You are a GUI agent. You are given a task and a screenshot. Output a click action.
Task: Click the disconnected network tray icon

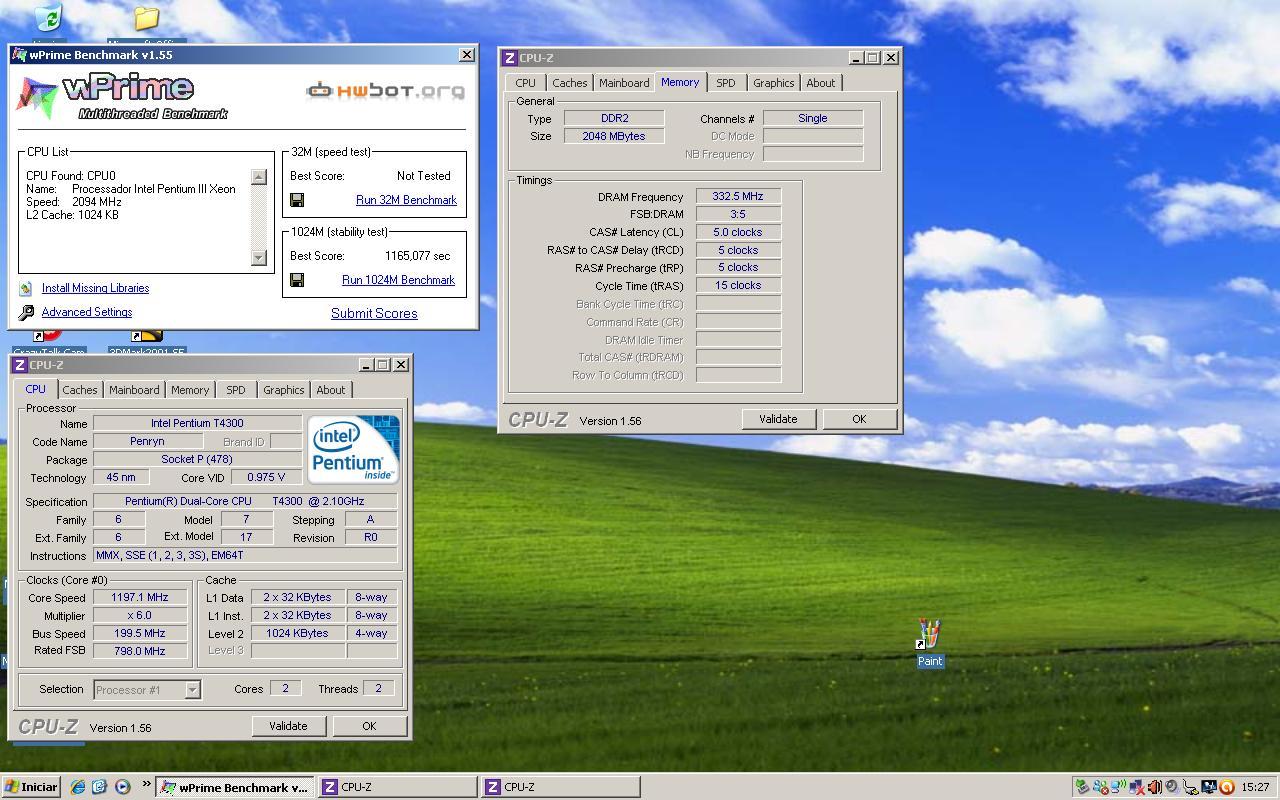1137,787
